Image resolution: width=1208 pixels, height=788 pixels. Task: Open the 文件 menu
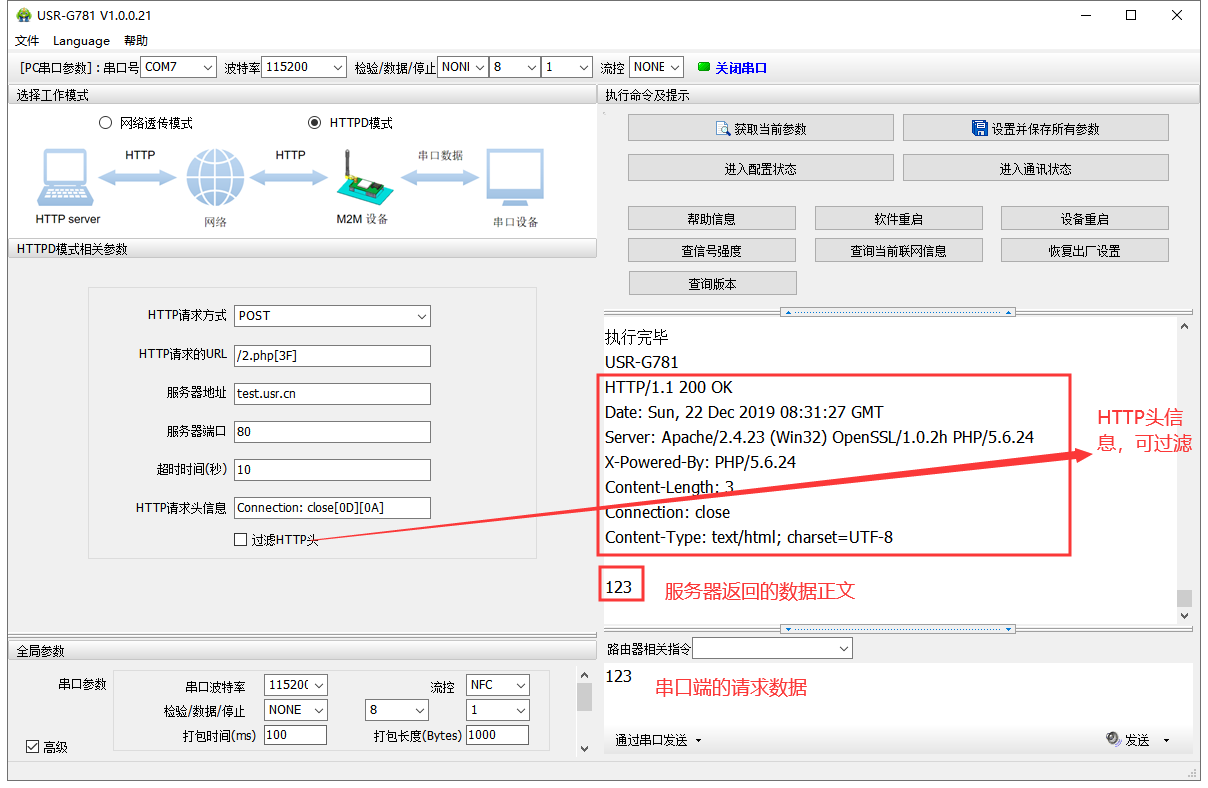(x=27, y=41)
